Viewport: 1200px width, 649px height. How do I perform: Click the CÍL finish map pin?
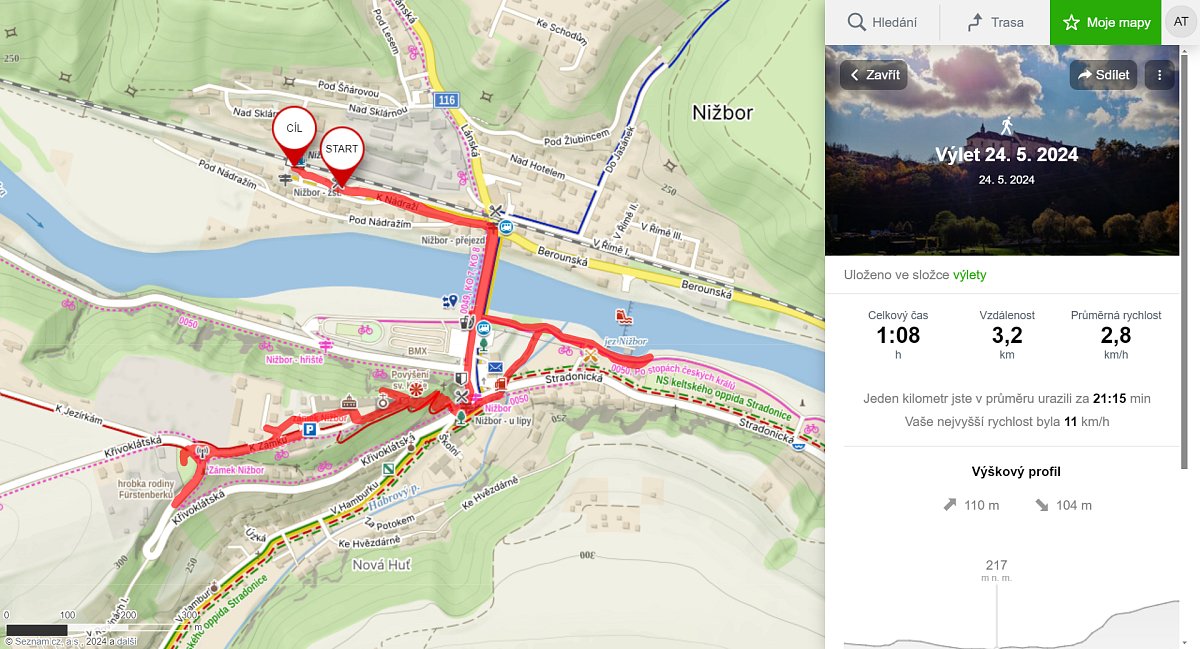pos(294,130)
